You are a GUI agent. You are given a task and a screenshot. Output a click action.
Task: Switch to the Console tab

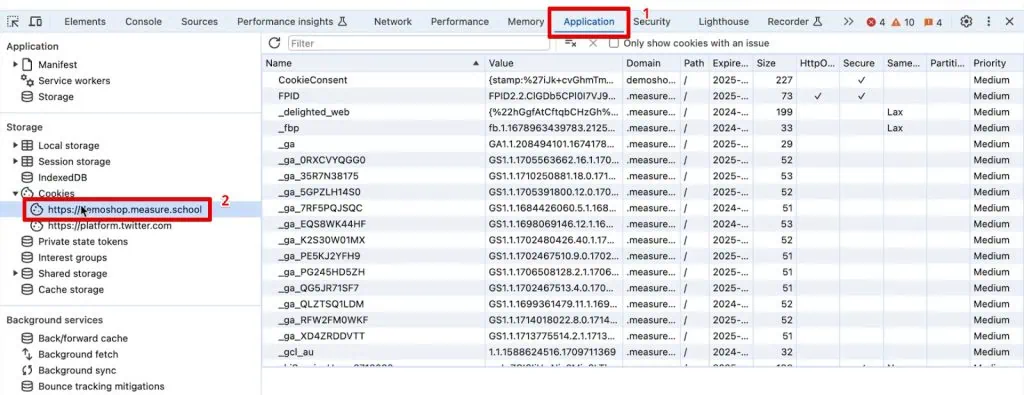tap(144, 22)
